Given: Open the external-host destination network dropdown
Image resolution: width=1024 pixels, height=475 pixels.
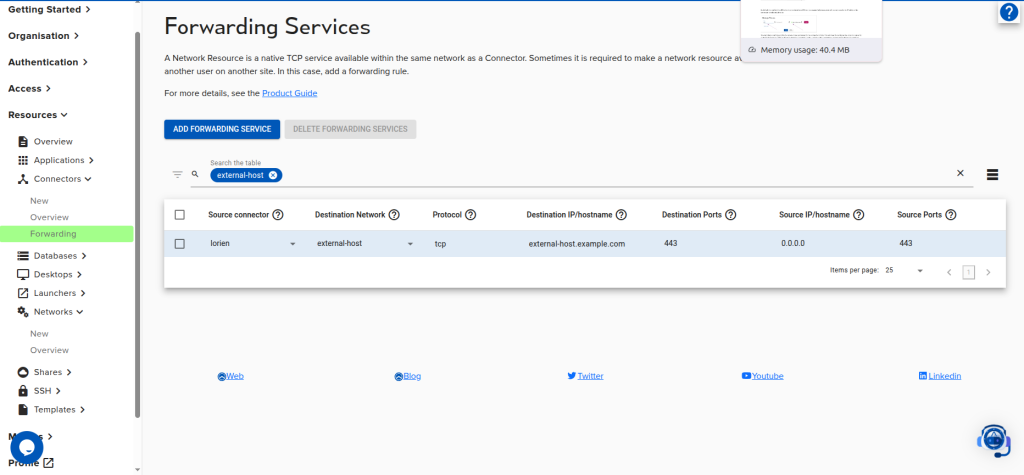Looking at the screenshot, I should (410, 244).
